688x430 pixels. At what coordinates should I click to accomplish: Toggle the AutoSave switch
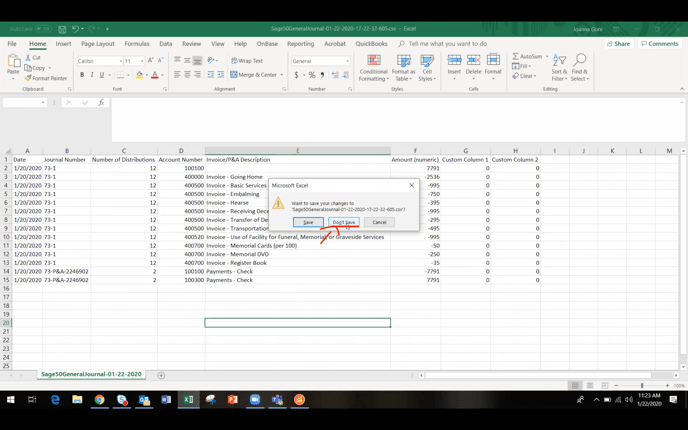[43, 29]
